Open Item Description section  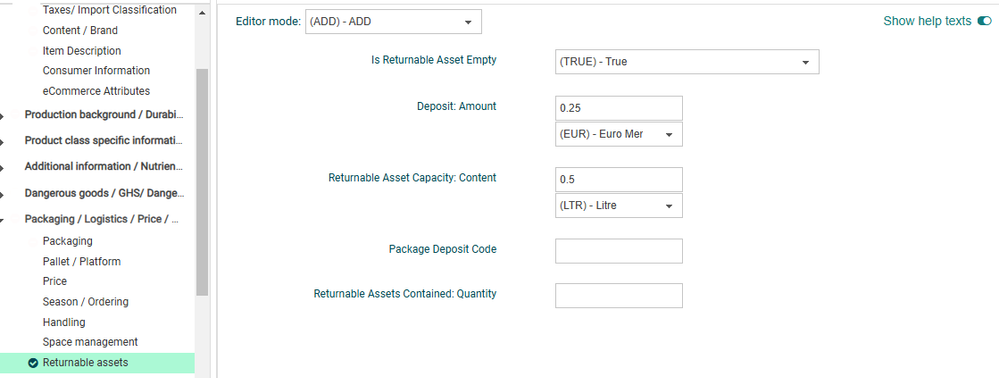tap(82, 50)
